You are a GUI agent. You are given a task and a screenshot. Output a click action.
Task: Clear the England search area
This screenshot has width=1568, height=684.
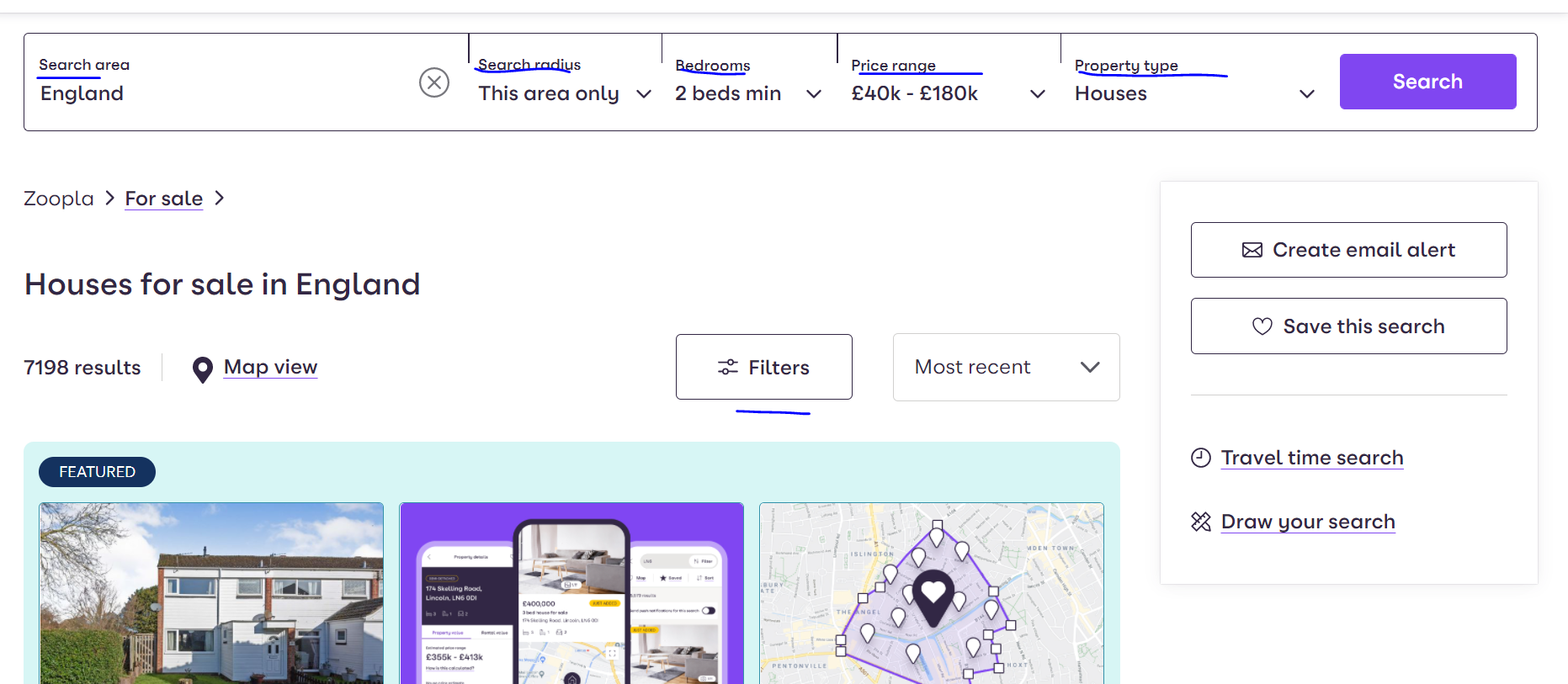(434, 82)
